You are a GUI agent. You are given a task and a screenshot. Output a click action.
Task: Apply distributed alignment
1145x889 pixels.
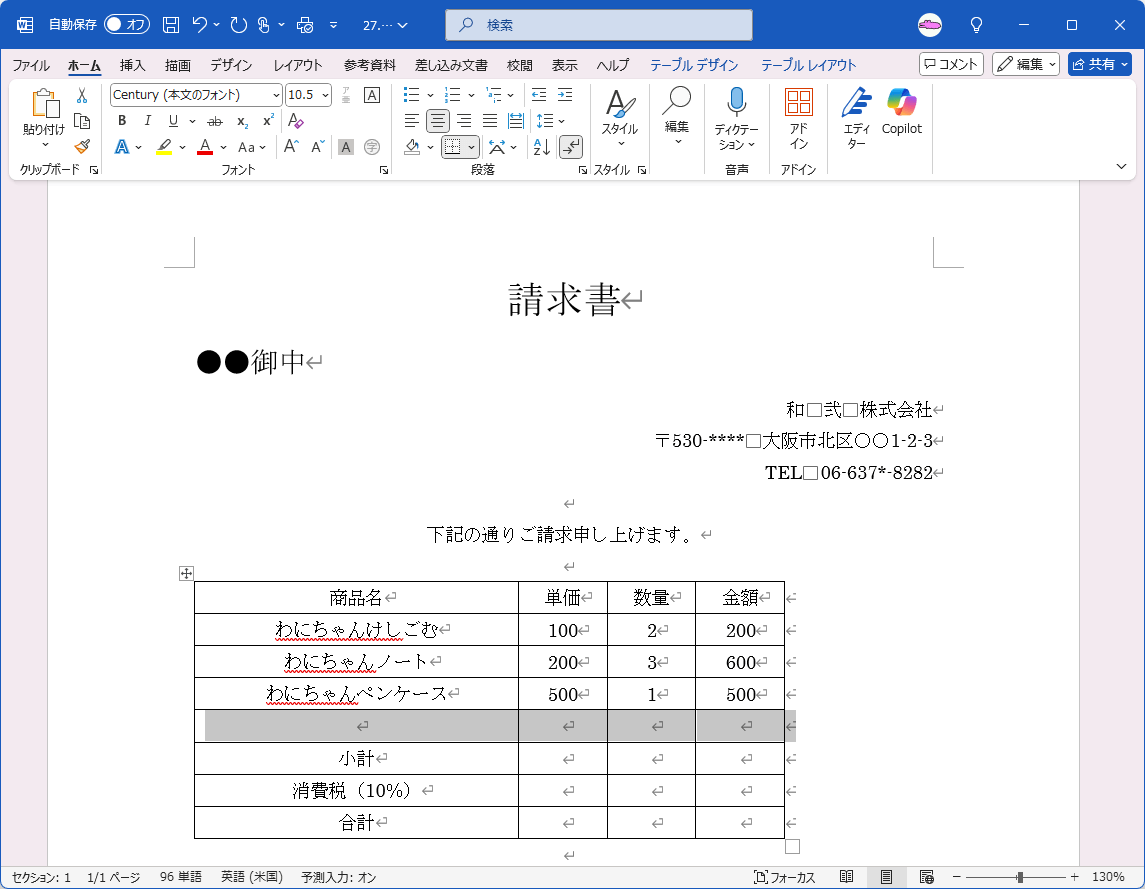point(516,121)
